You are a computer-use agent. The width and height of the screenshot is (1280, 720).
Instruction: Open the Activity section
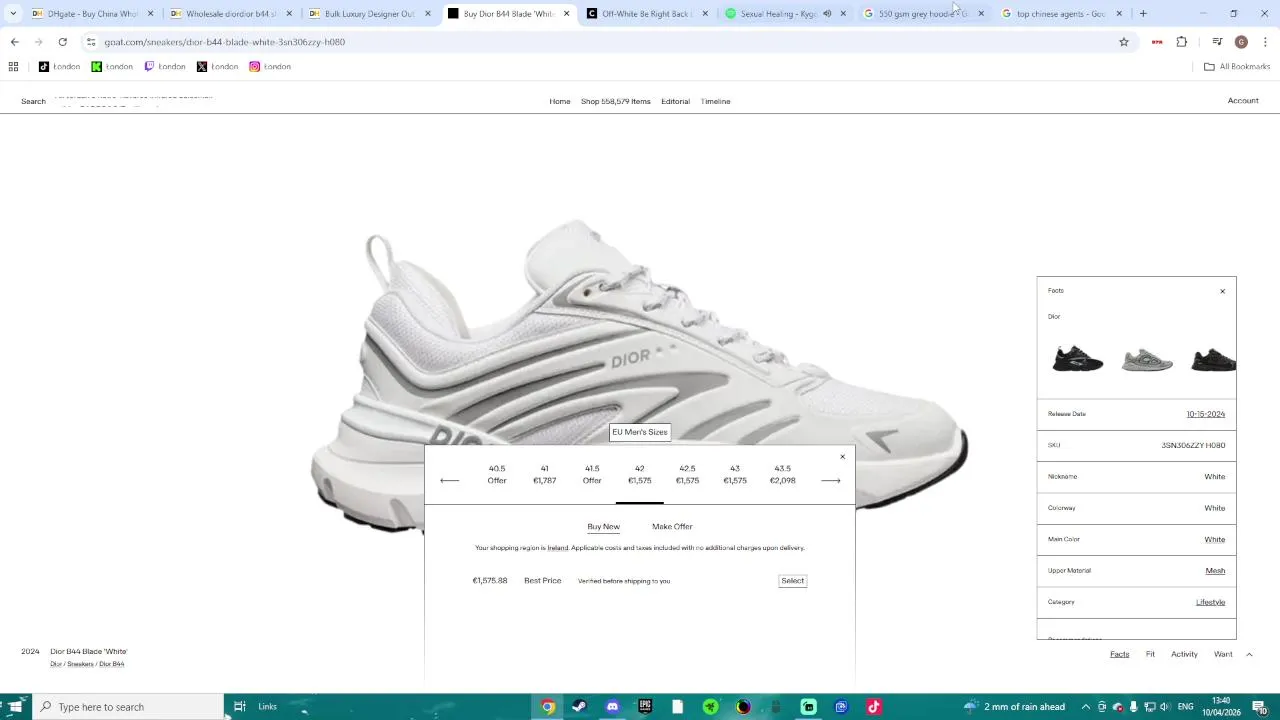tap(1184, 654)
